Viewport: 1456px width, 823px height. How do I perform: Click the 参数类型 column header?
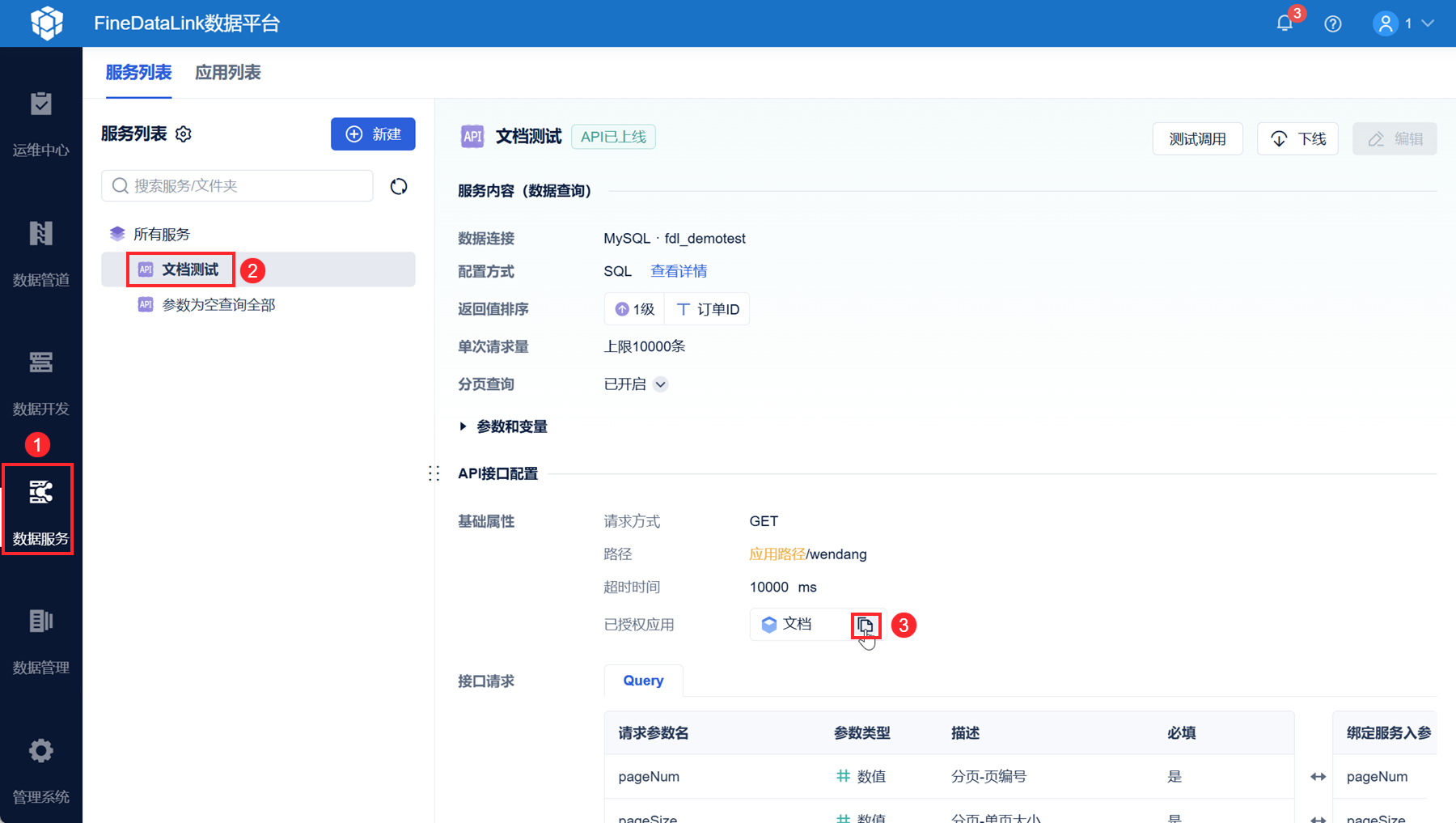861,733
